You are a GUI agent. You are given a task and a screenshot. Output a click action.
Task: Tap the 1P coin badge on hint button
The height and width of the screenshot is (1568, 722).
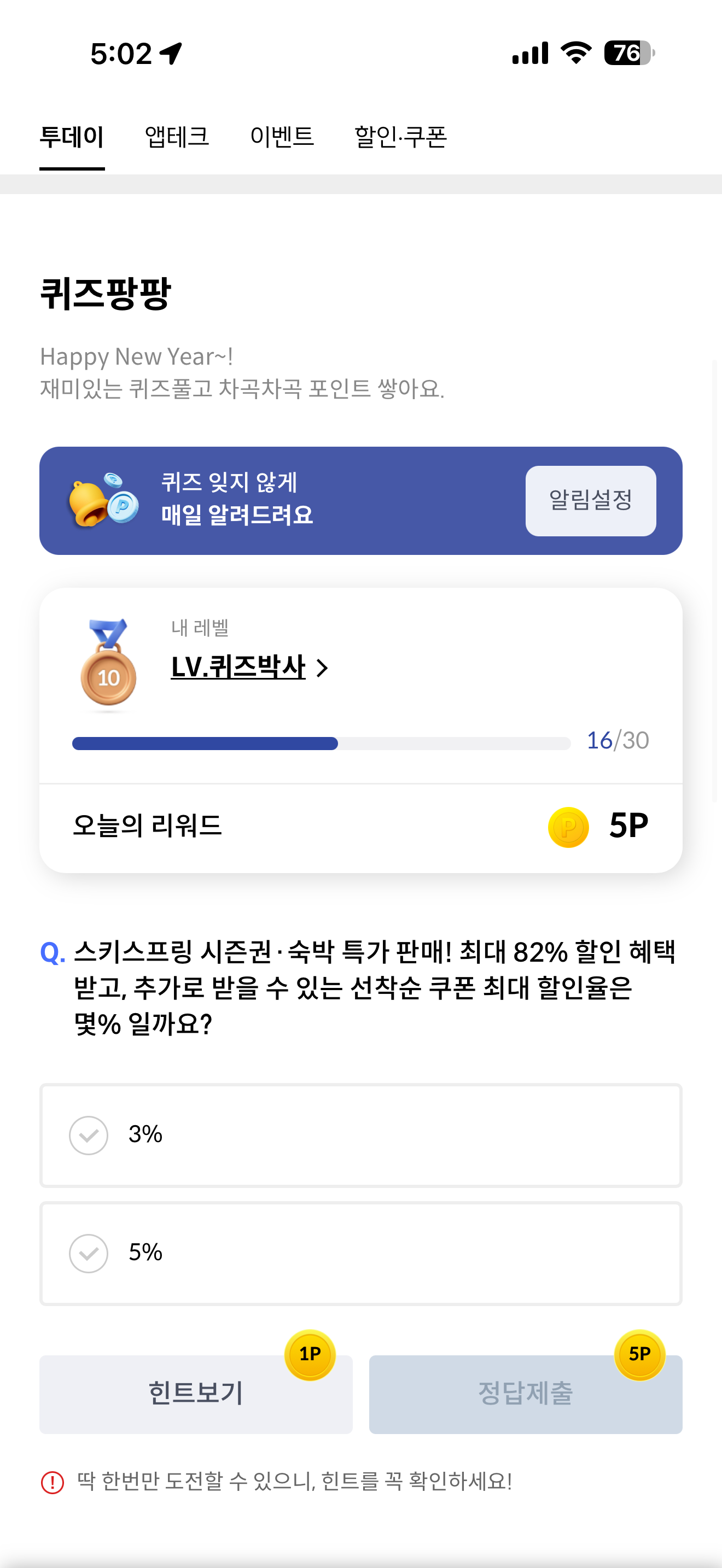pos(310,1354)
